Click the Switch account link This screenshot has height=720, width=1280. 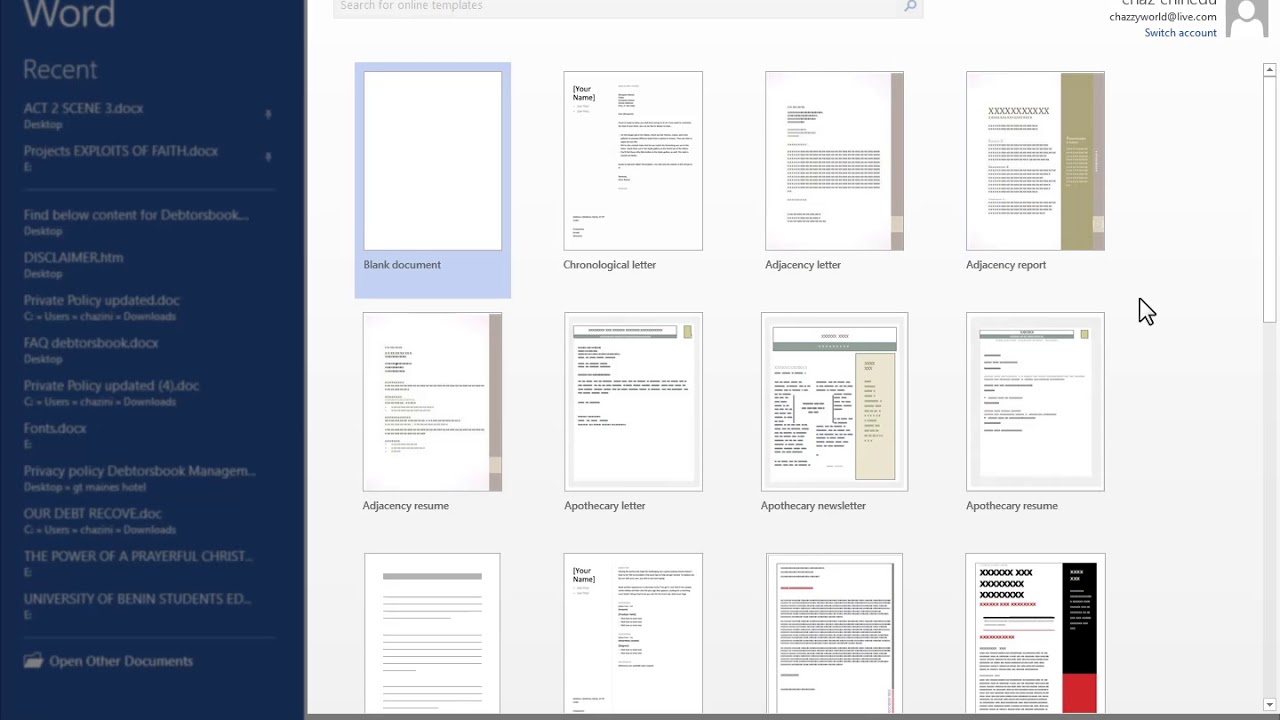click(x=1180, y=33)
